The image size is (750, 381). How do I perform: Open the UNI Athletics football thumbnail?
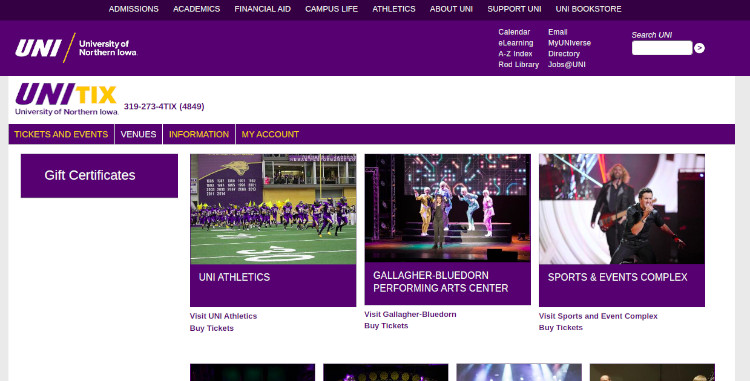273,209
